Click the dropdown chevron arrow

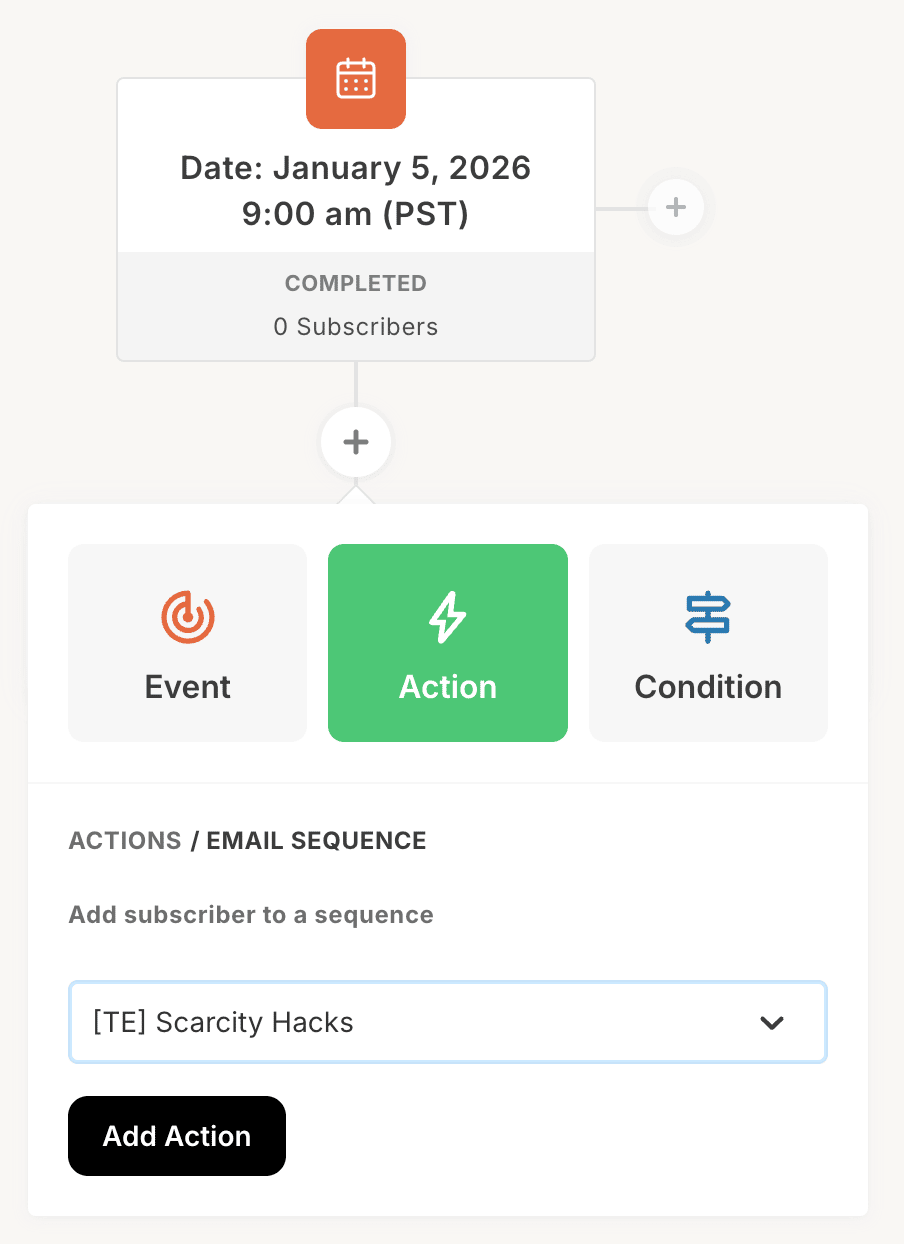(x=771, y=1023)
